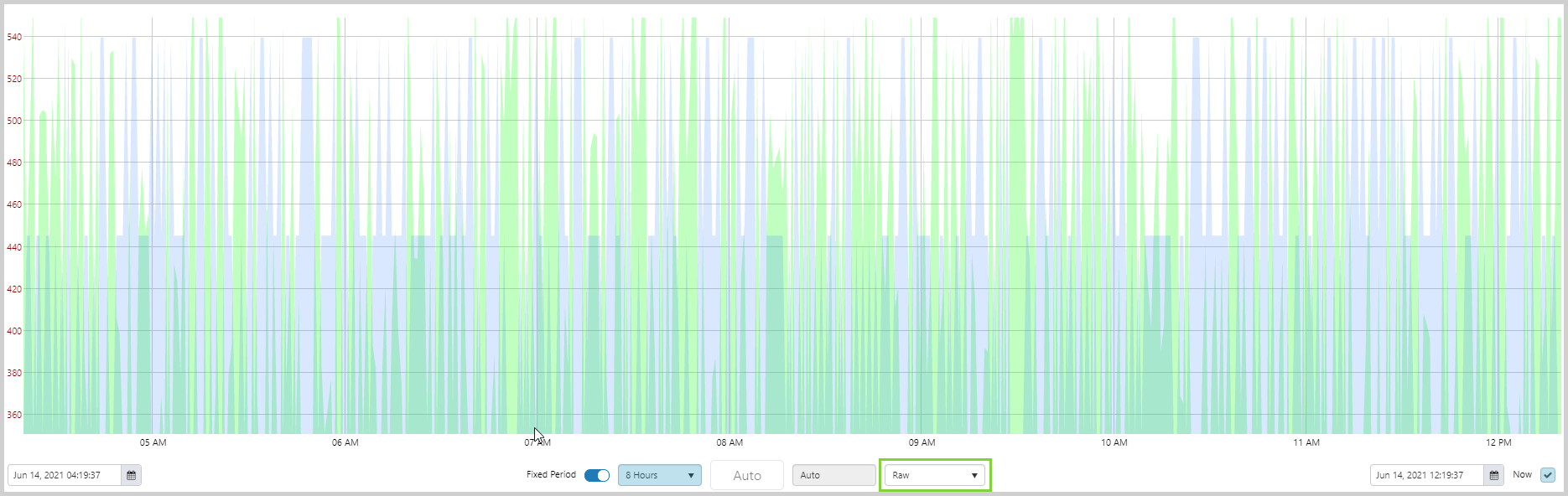
Task: Open the 8 Hours period dropdown
Action: coord(660,475)
